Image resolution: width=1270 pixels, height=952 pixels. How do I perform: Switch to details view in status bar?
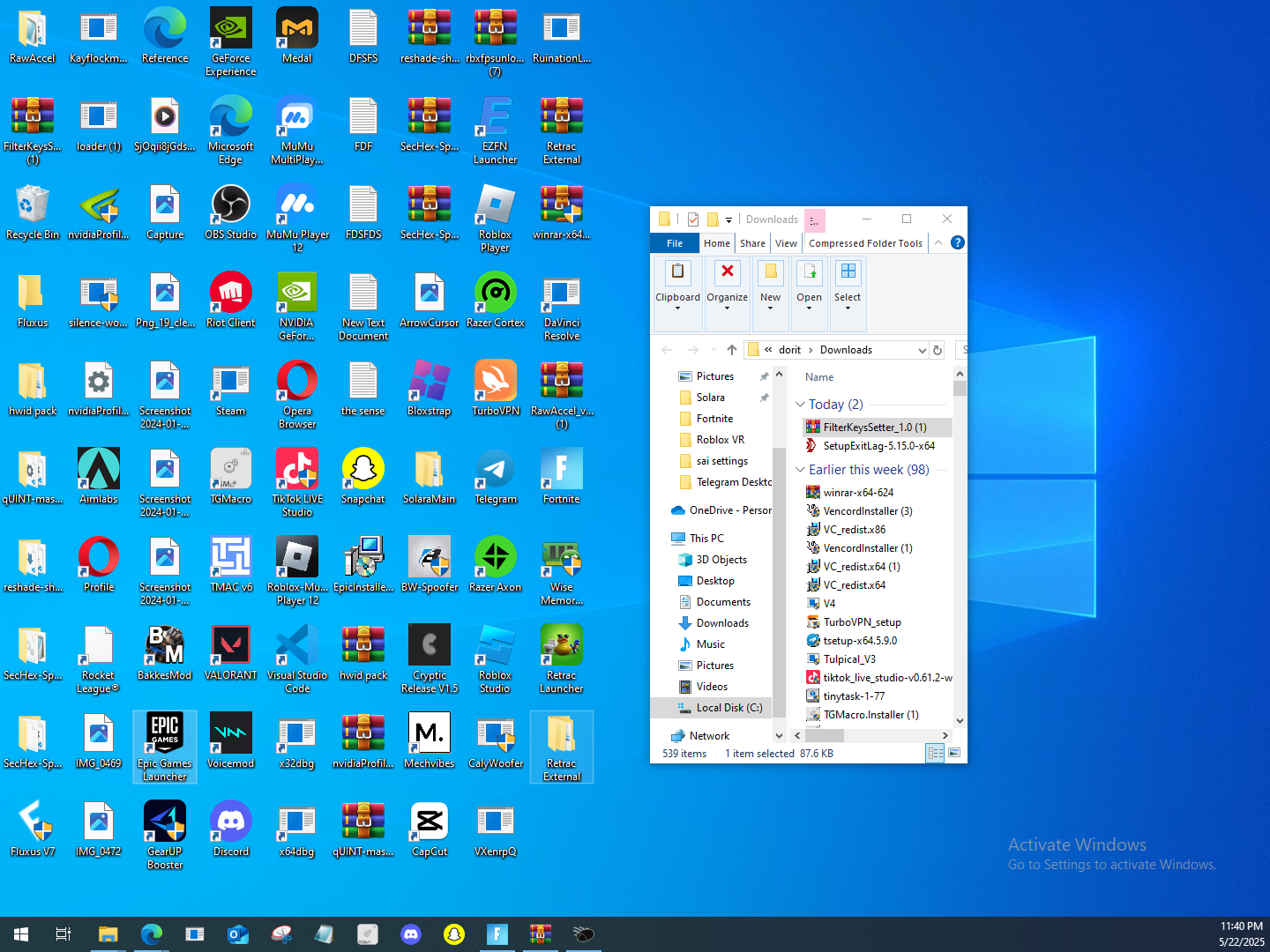pos(935,753)
